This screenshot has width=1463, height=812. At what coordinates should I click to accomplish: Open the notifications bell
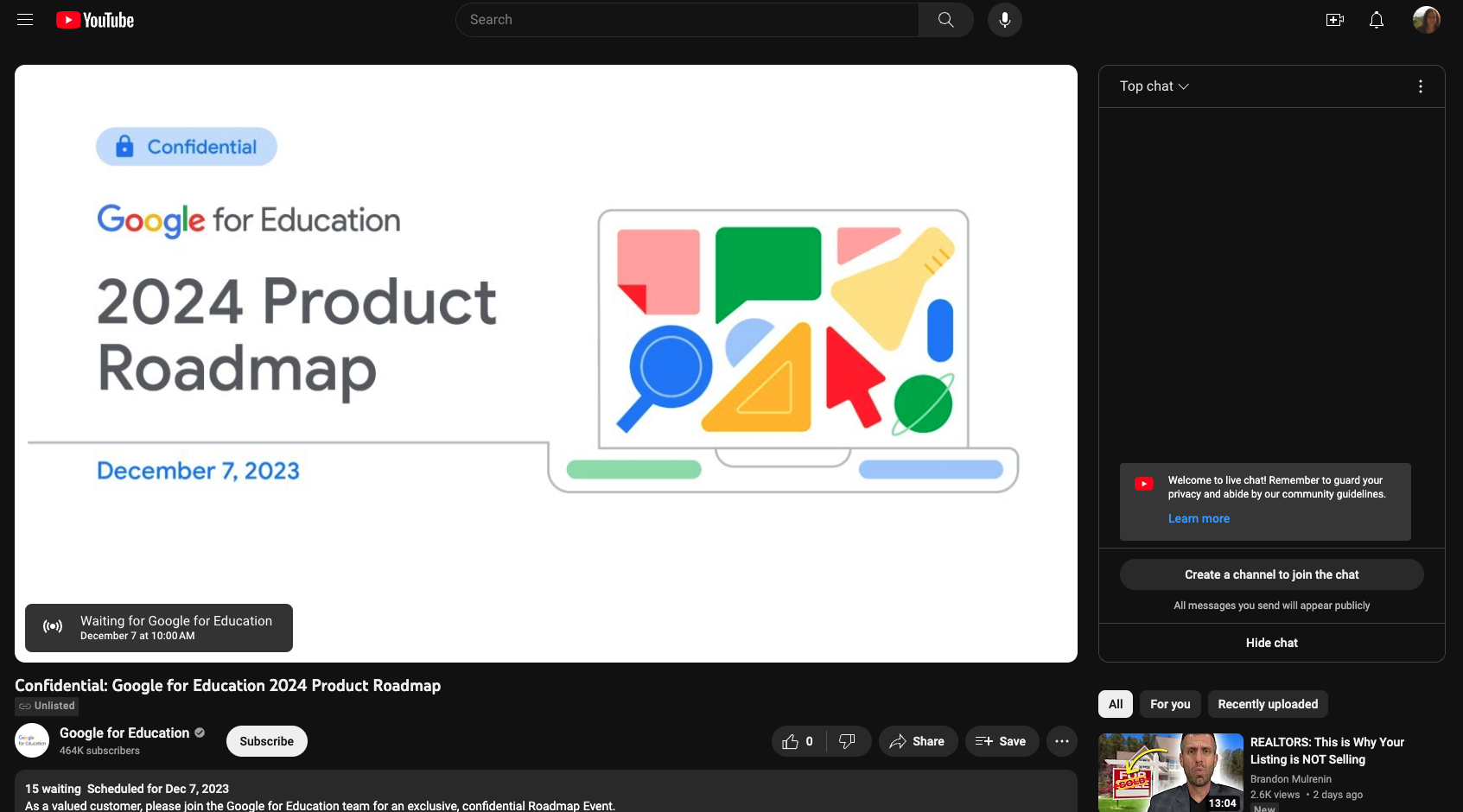pyautogui.click(x=1377, y=20)
